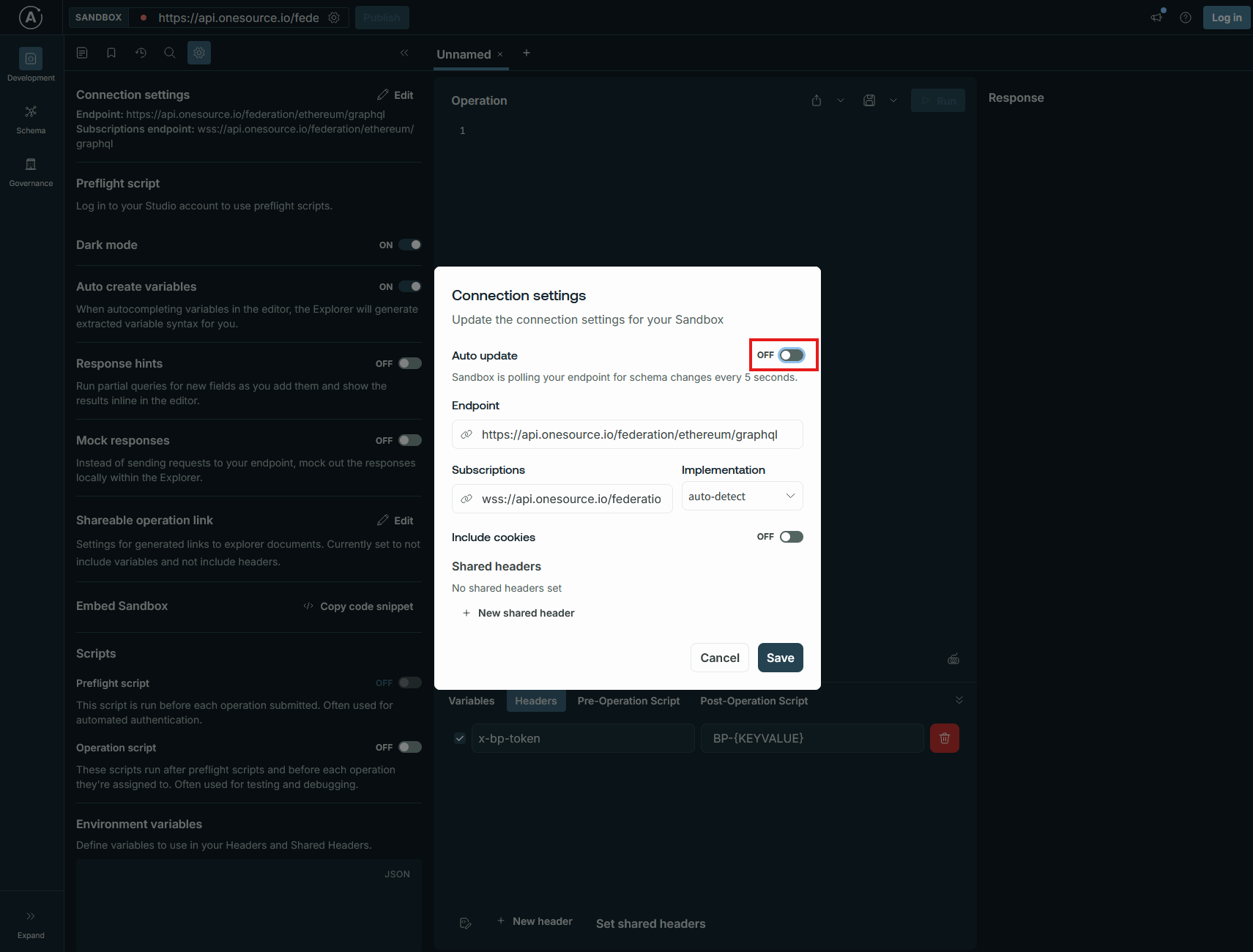Share the current operation
The width and height of the screenshot is (1253, 952).
tap(816, 100)
